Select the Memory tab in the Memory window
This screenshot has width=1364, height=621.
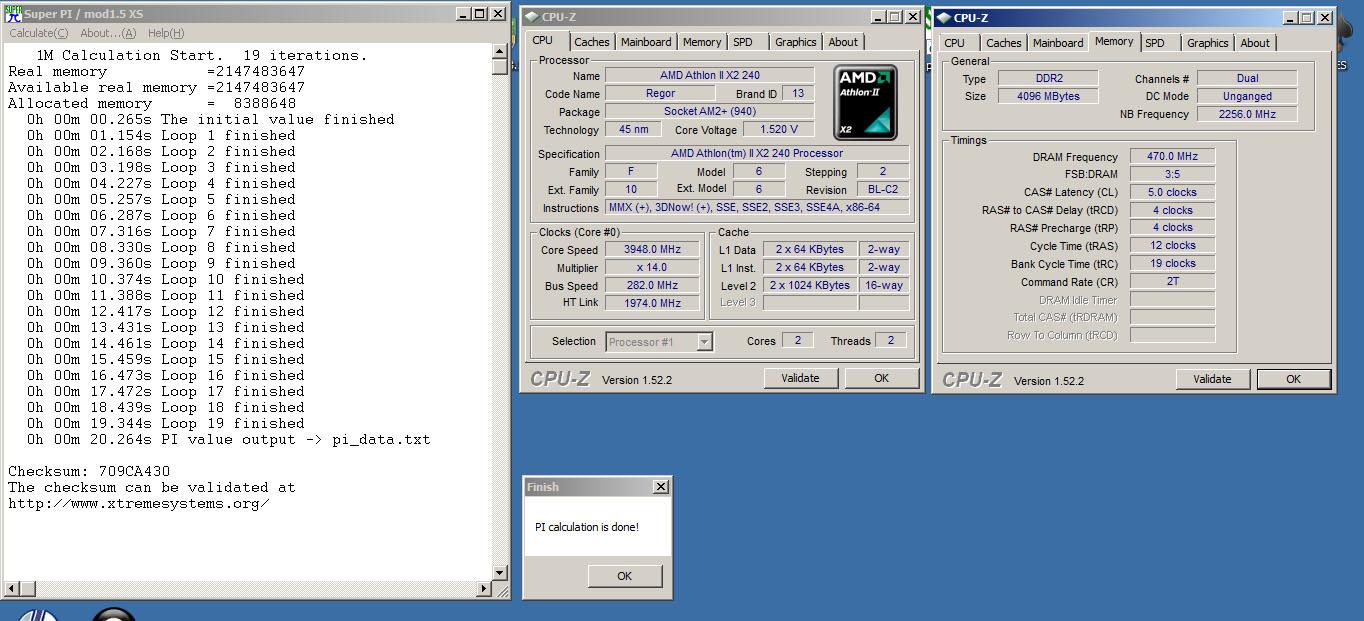(1114, 41)
